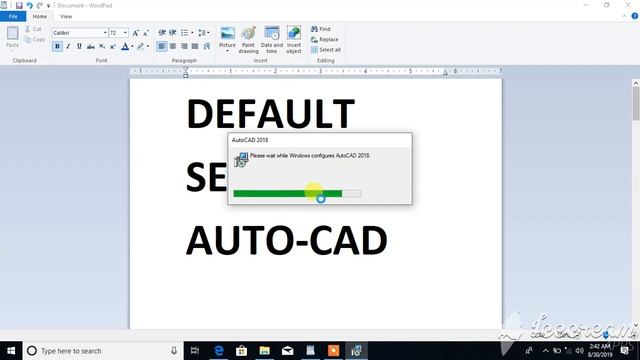Image resolution: width=640 pixels, height=360 pixels.
Task: Click the AUTO-CAD text in the document
Action: click(x=287, y=240)
